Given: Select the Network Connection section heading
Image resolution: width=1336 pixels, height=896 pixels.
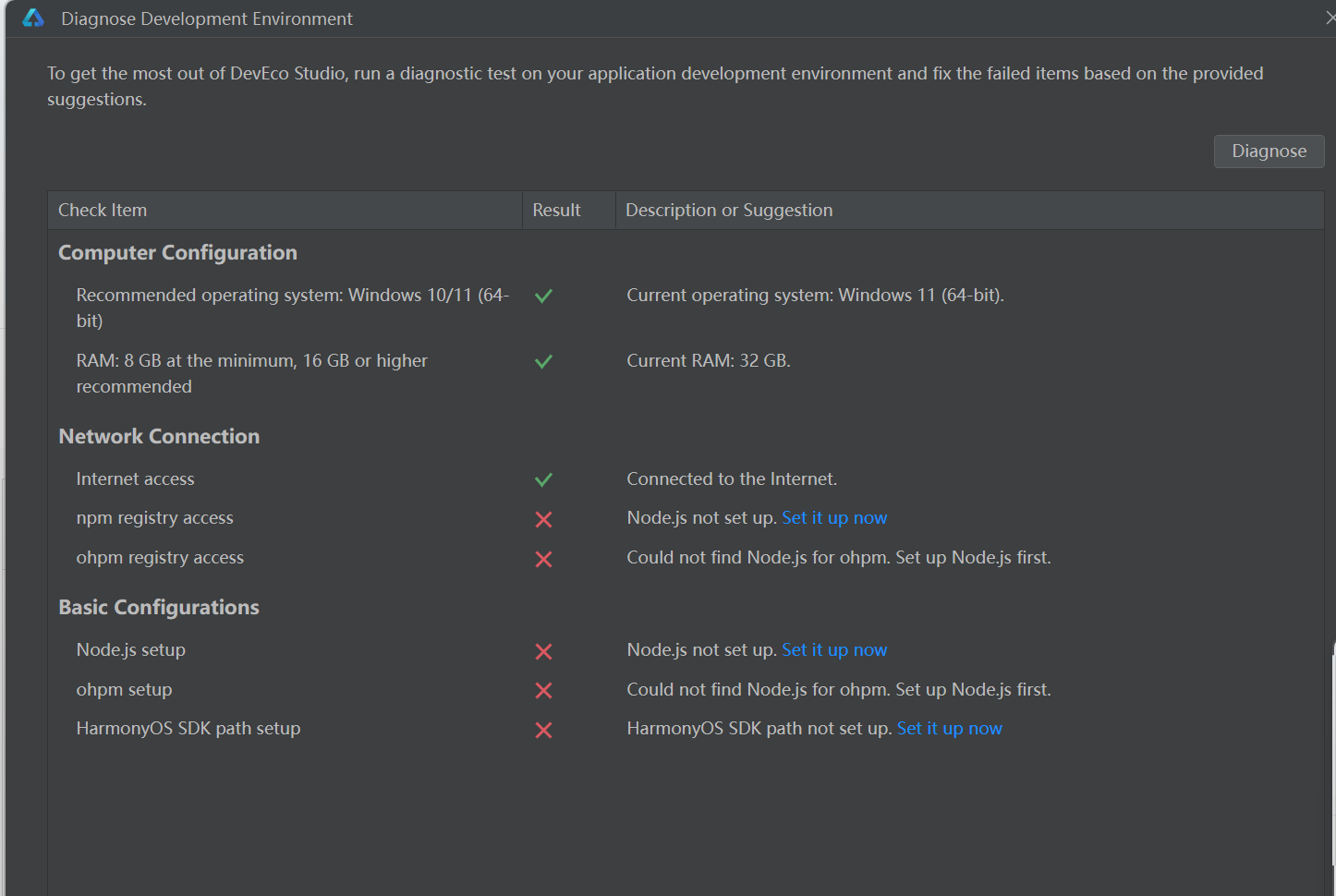Looking at the screenshot, I should point(159,437).
